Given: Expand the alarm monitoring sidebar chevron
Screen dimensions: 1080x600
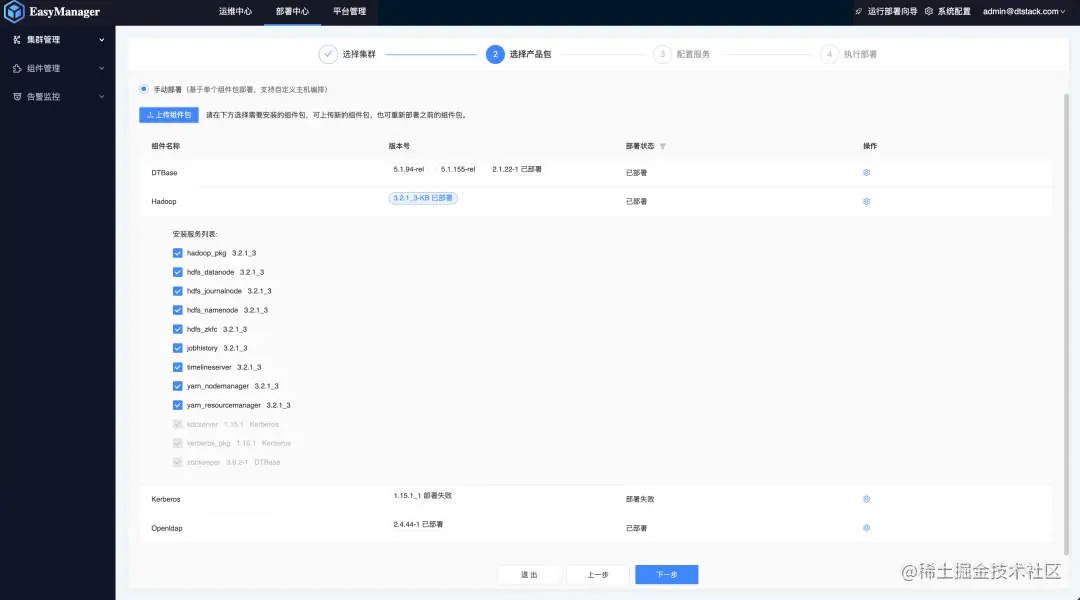Looking at the screenshot, I should click(102, 96).
